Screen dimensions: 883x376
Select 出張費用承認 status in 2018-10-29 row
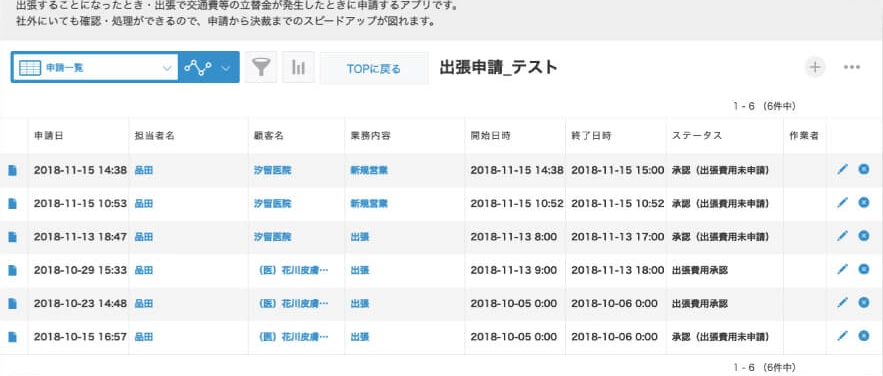click(x=699, y=270)
